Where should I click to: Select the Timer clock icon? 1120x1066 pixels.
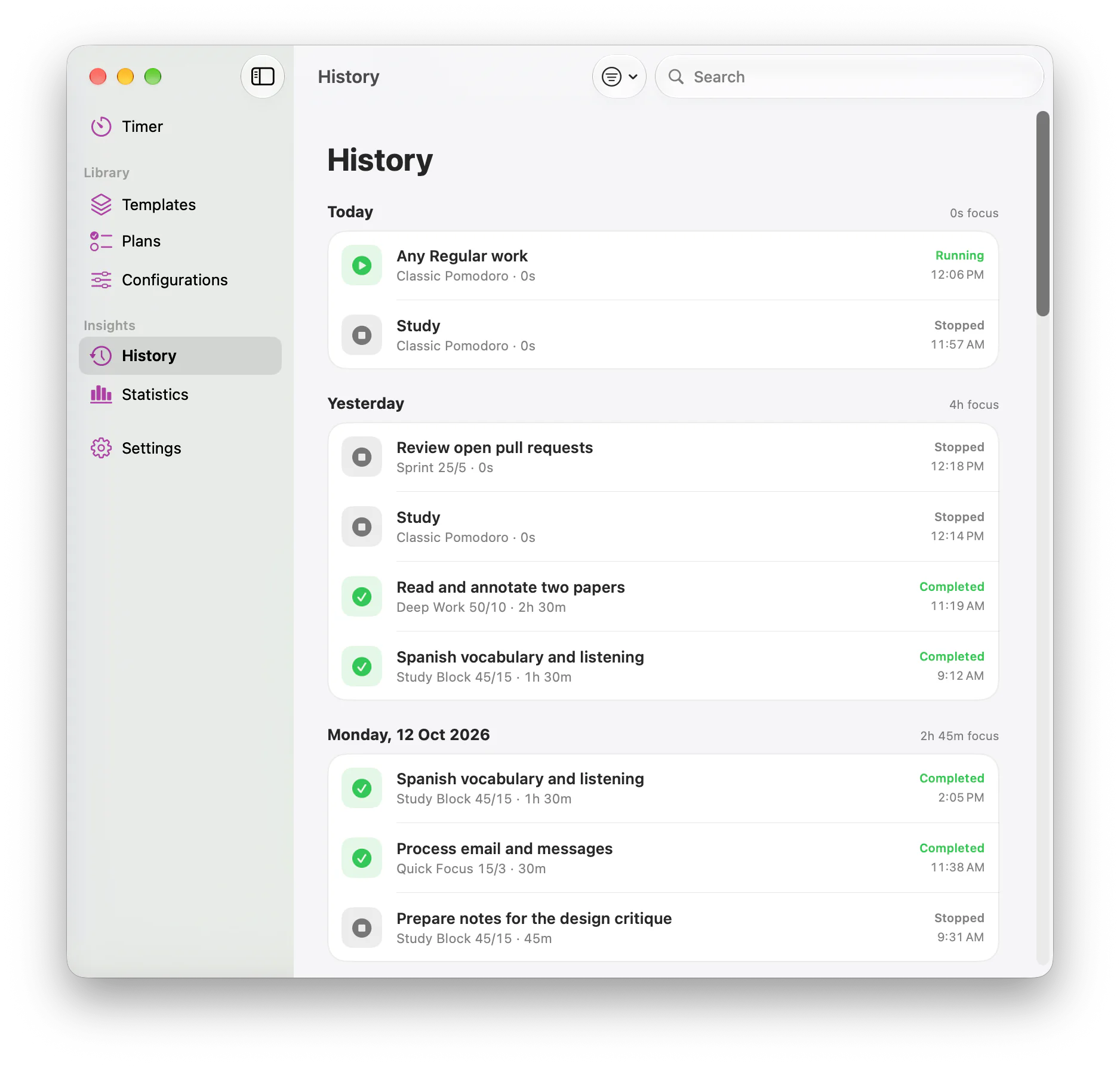(101, 127)
